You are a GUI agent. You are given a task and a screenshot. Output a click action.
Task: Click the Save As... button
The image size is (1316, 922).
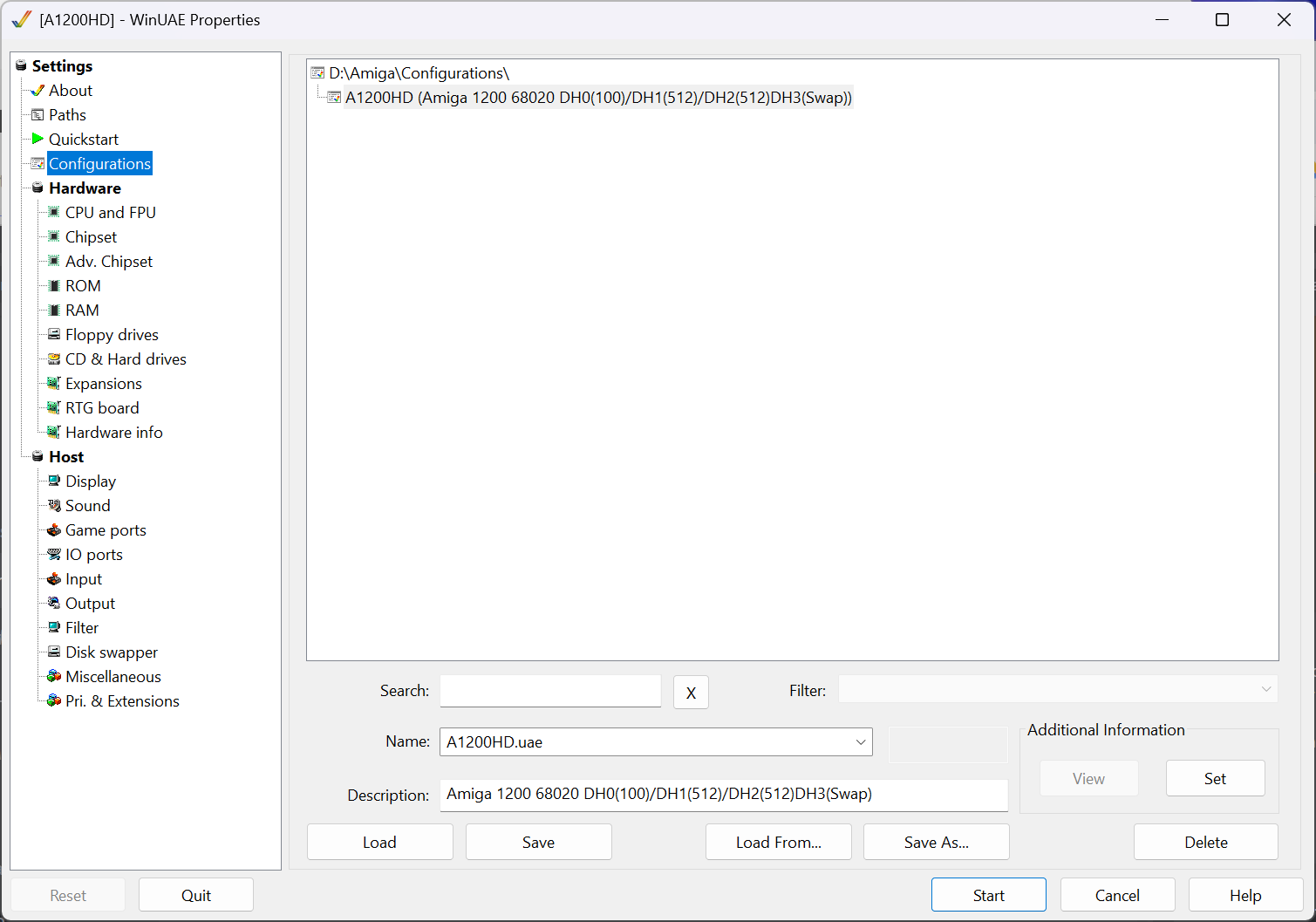click(936, 842)
